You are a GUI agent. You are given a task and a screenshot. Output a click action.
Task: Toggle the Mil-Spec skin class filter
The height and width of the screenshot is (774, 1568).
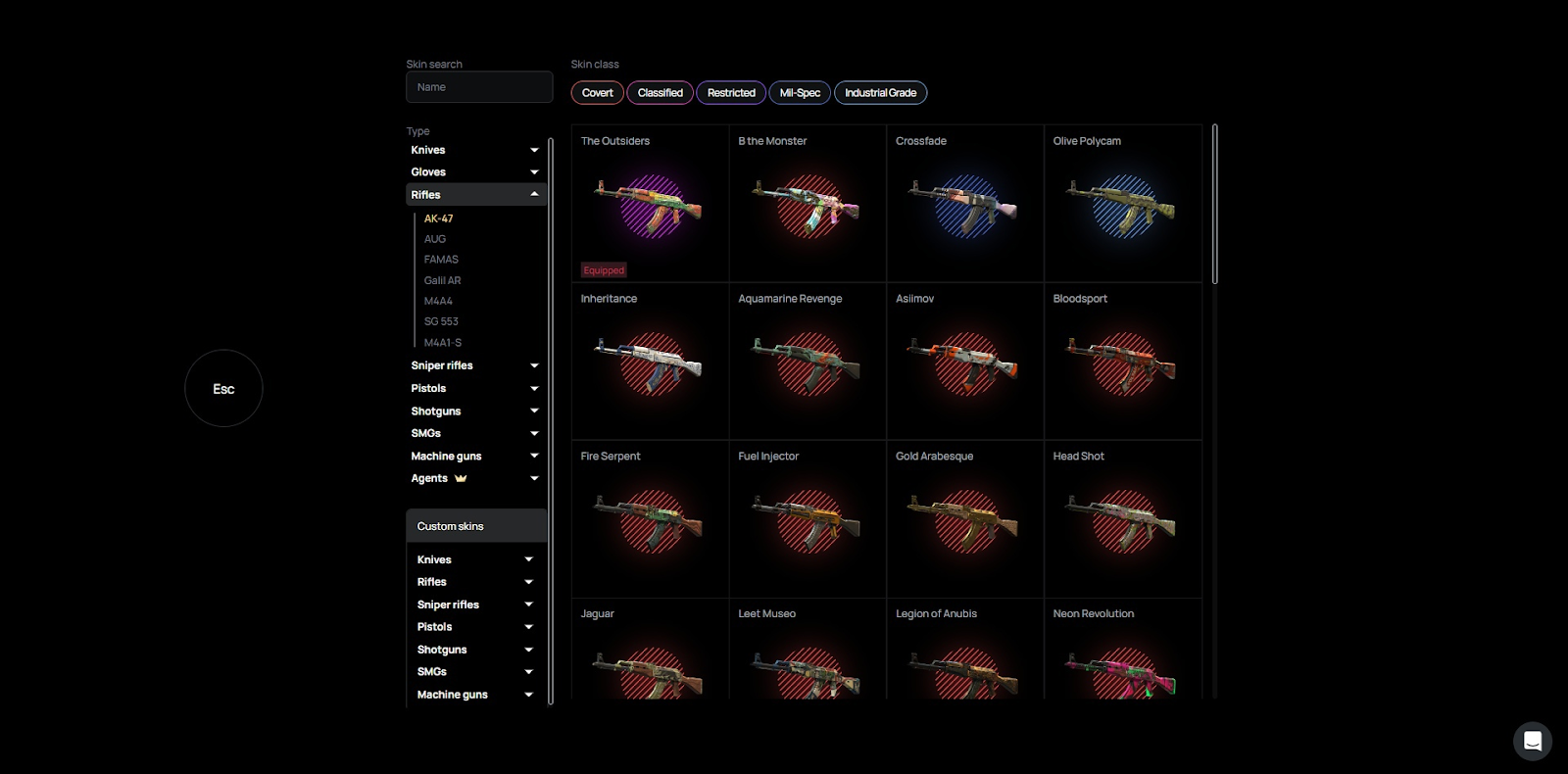click(x=800, y=93)
